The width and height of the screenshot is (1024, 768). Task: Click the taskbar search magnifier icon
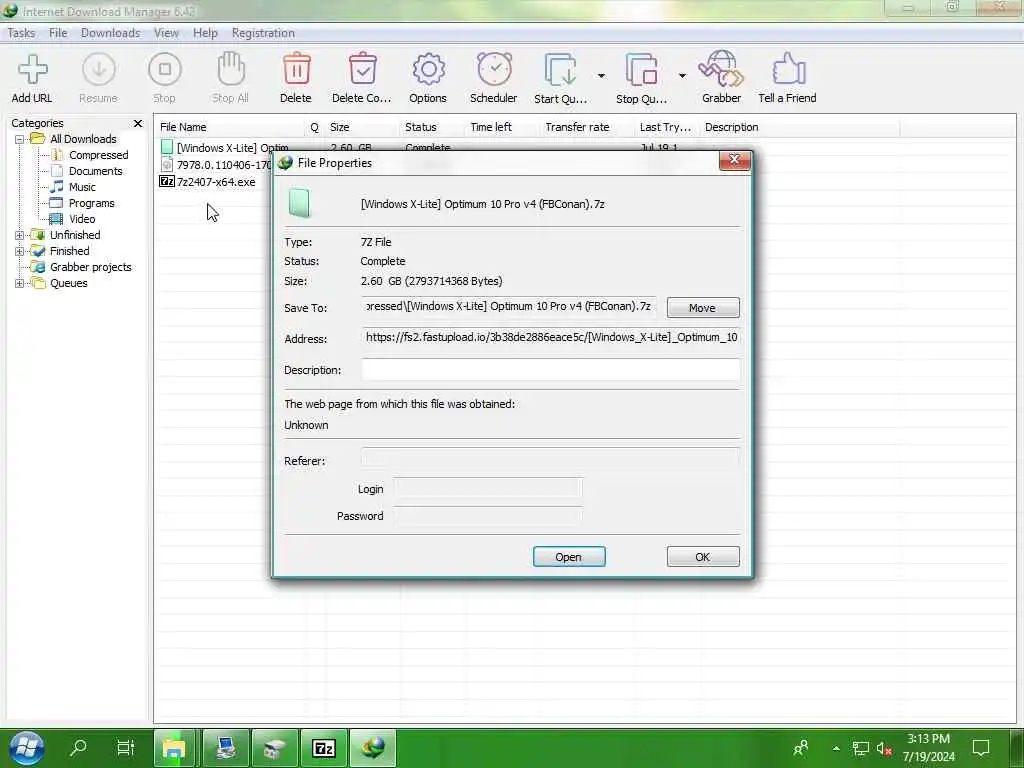pyautogui.click(x=78, y=747)
